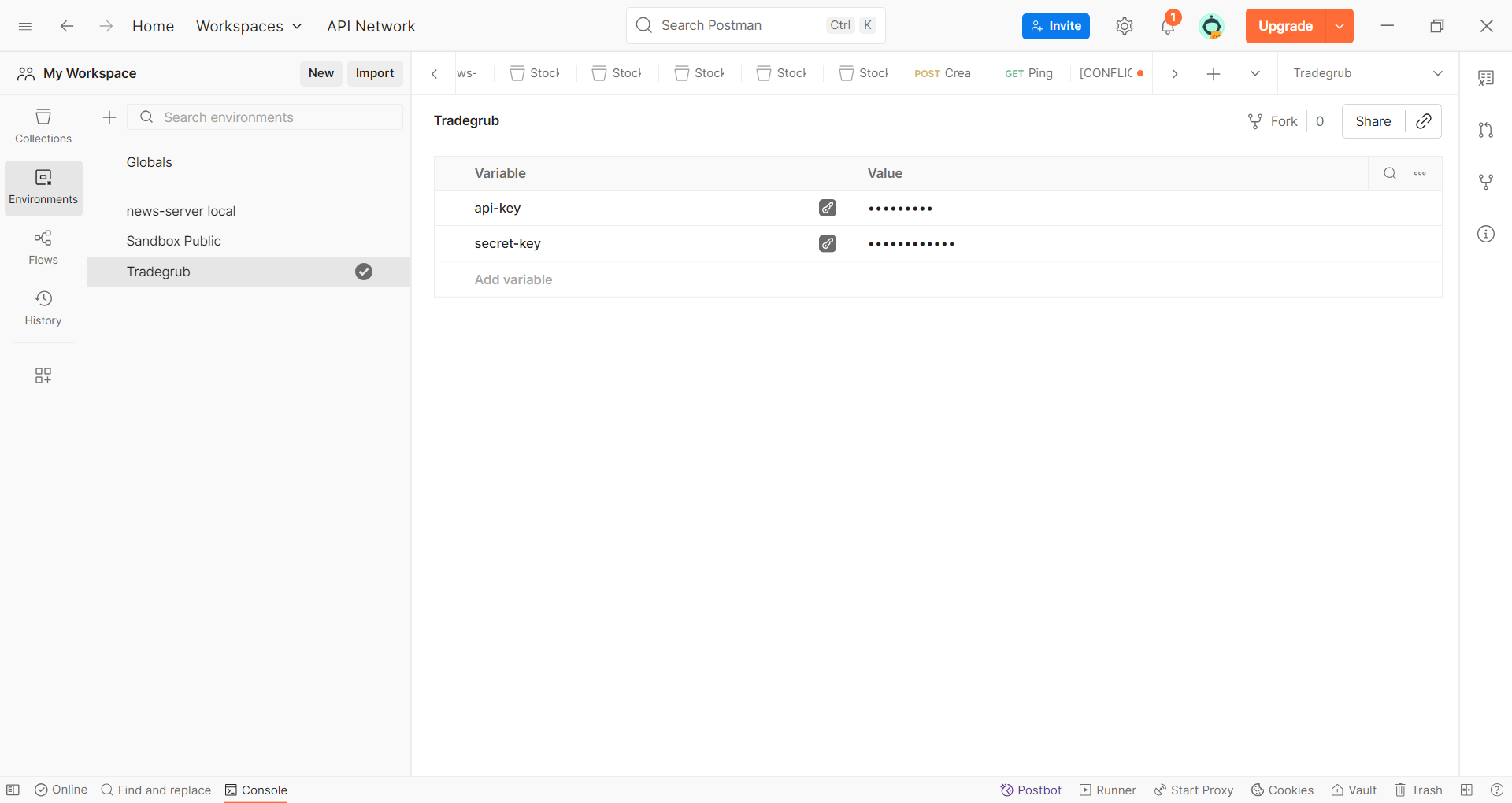Deactivate the Tradegrub environment checkmark
The image size is (1512, 803).
point(363,272)
